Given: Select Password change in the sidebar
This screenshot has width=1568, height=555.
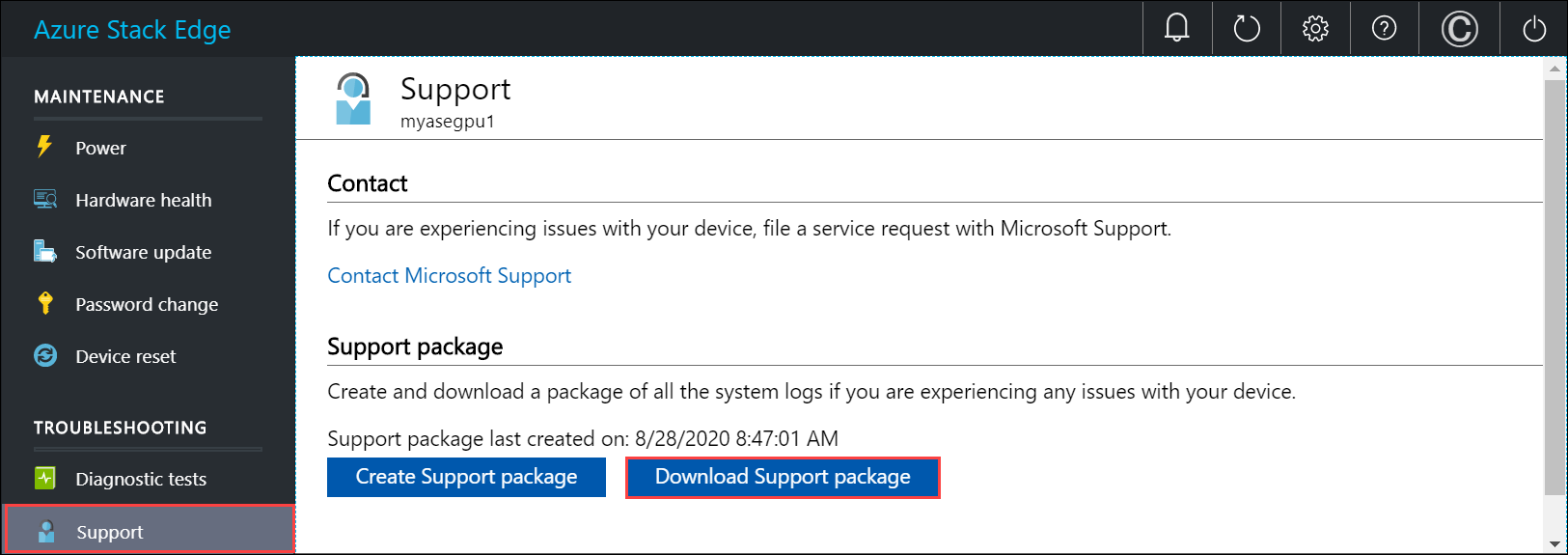Looking at the screenshot, I should click(x=148, y=304).
